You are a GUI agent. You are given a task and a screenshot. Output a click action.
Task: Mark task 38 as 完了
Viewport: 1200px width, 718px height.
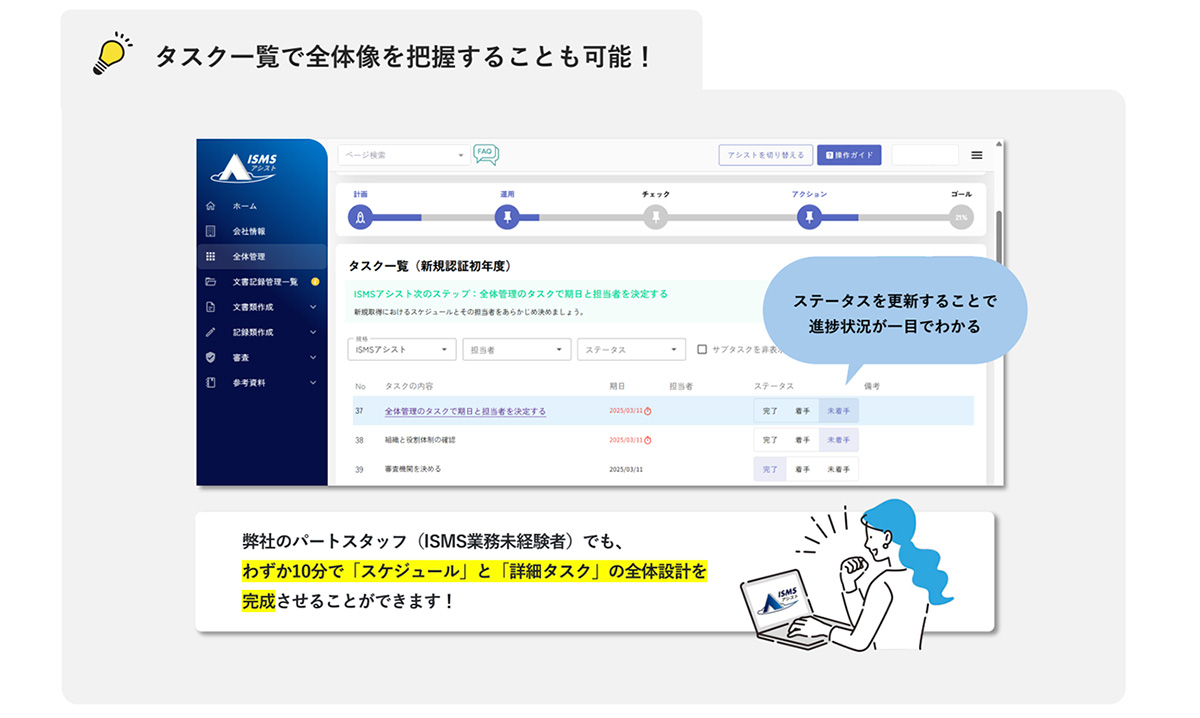770,440
